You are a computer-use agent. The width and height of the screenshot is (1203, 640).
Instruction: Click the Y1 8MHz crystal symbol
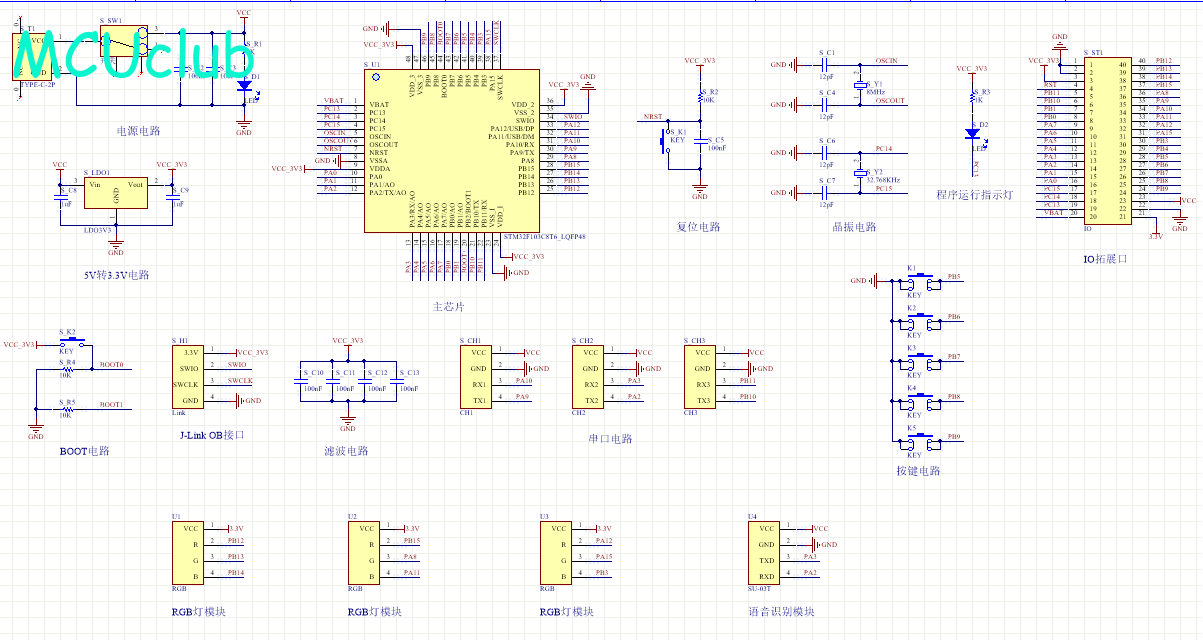pyautogui.click(x=858, y=86)
